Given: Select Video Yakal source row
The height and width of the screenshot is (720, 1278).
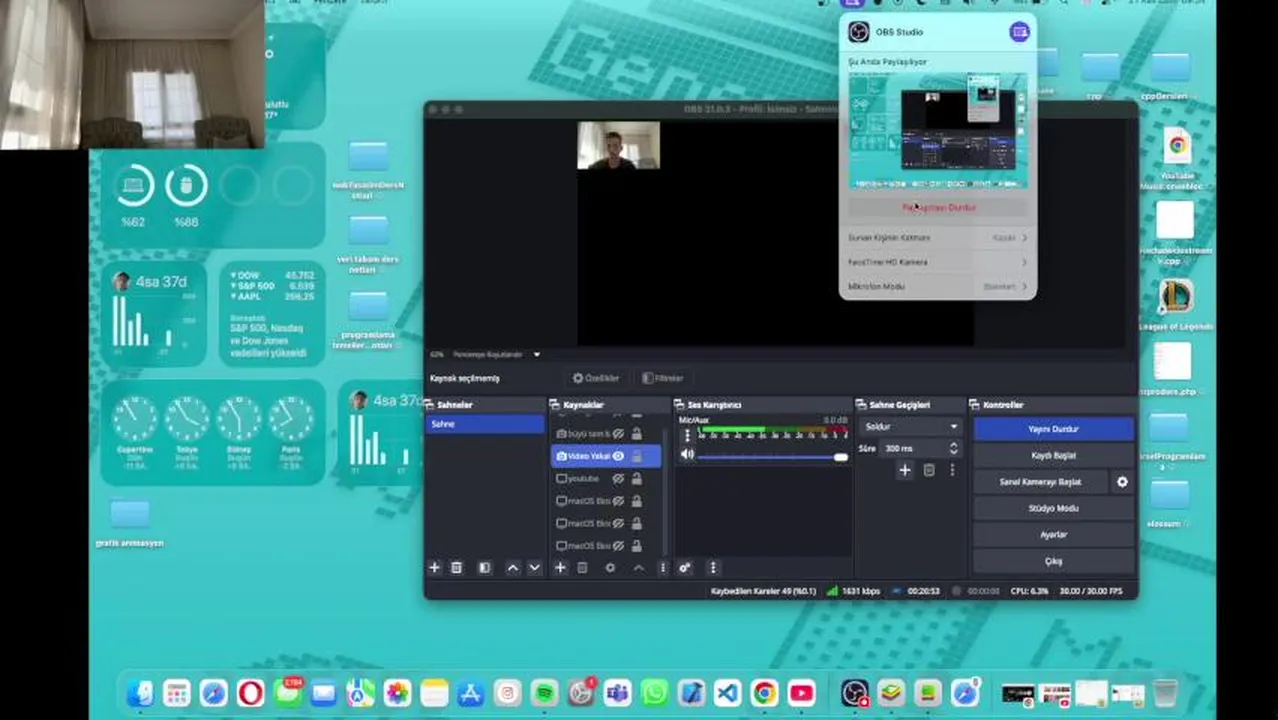Looking at the screenshot, I should tap(605, 456).
